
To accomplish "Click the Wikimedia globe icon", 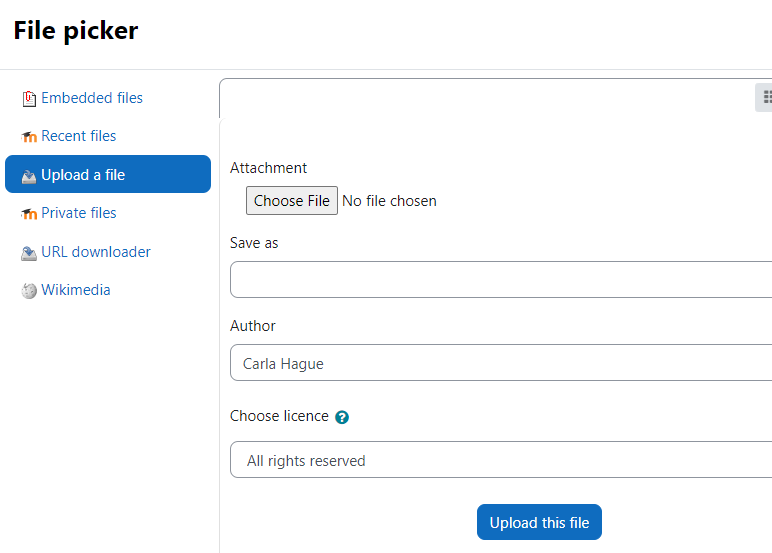I will tap(29, 291).
